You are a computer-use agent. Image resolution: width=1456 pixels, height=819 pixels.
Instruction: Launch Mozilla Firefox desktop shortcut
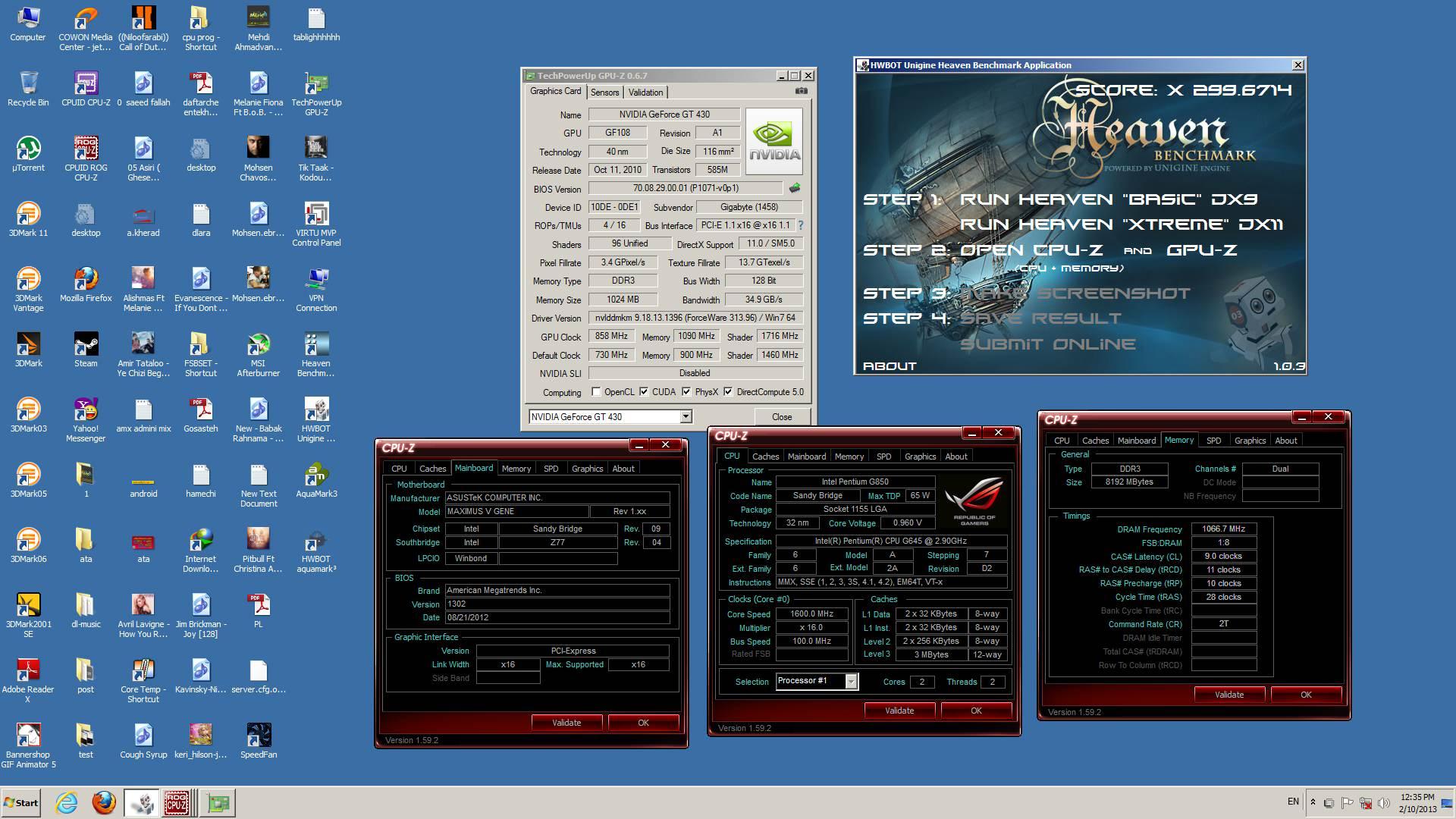click(x=86, y=284)
